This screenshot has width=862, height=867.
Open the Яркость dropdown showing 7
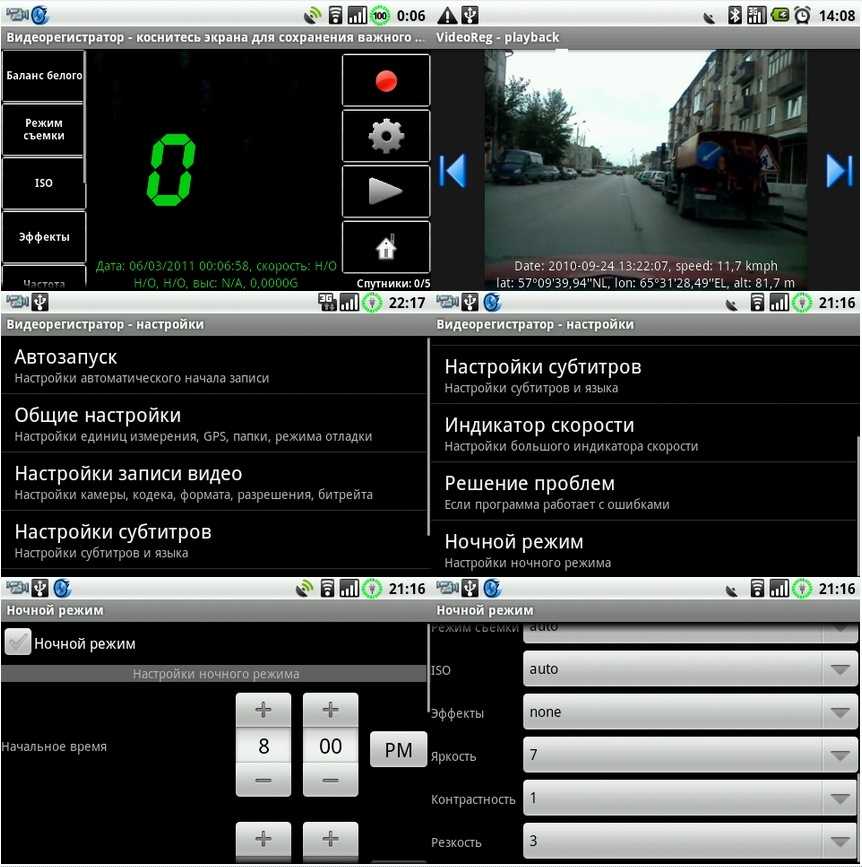(x=690, y=755)
